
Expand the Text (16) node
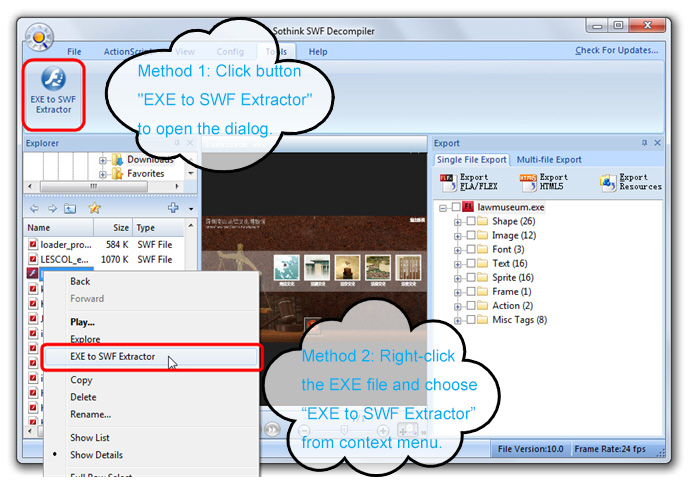pyautogui.click(x=458, y=264)
